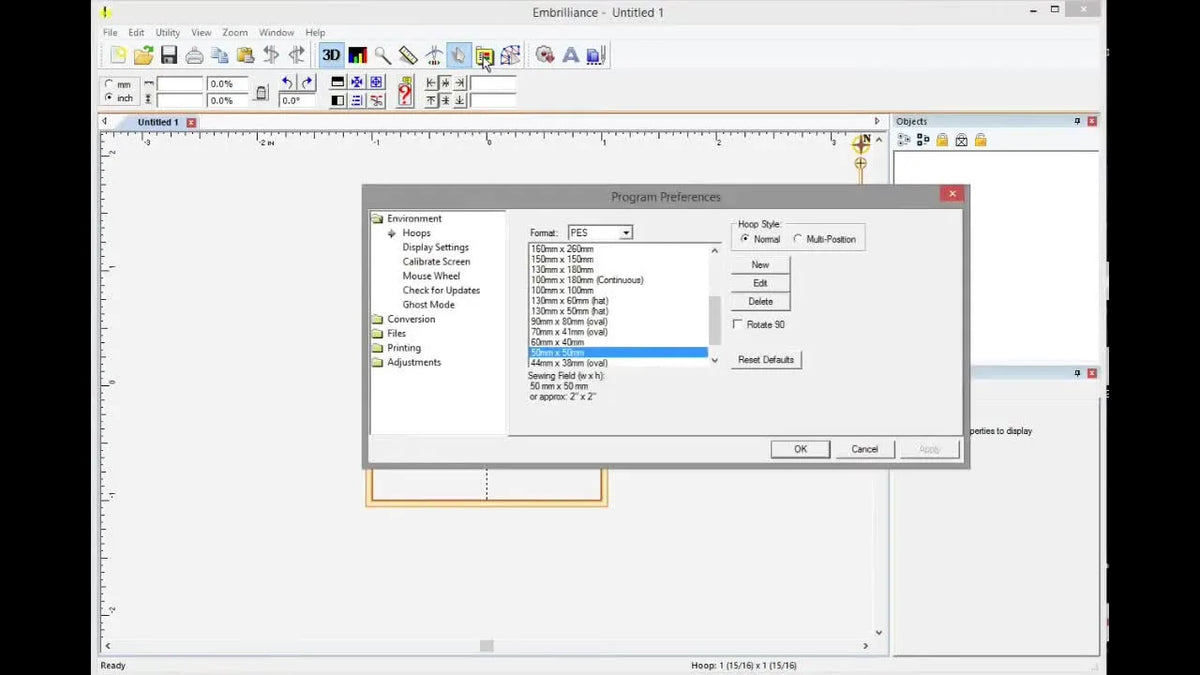Toggle the 3D view button
Image resolution: width=1200 pixels, height=675 pixels.
coord(331,55)
